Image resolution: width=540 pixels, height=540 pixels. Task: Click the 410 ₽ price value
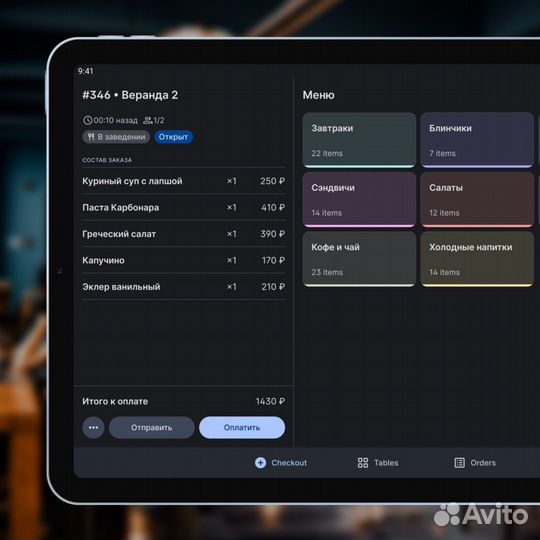pos(273,207)
